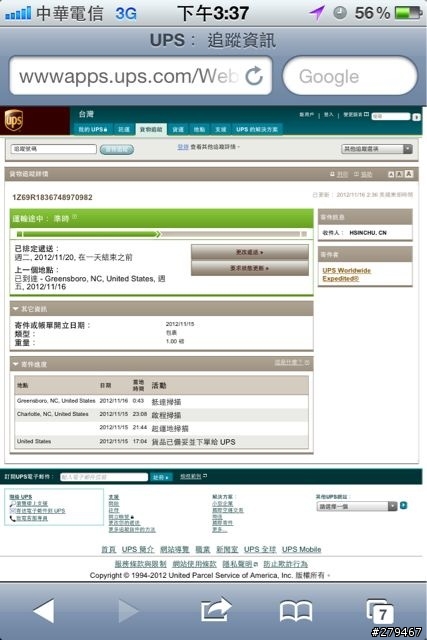Click the 17:04 United States table row
The image size is (427, 640).
tap(161, 442)
